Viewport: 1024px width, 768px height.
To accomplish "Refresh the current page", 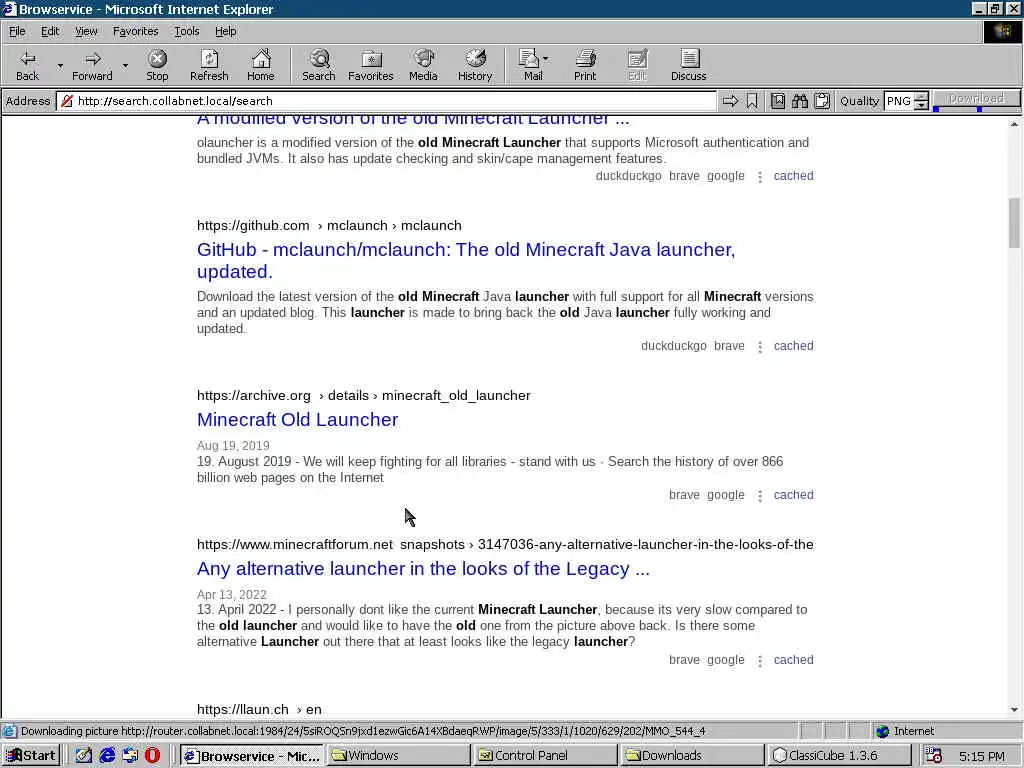I will tap(209, 65).
